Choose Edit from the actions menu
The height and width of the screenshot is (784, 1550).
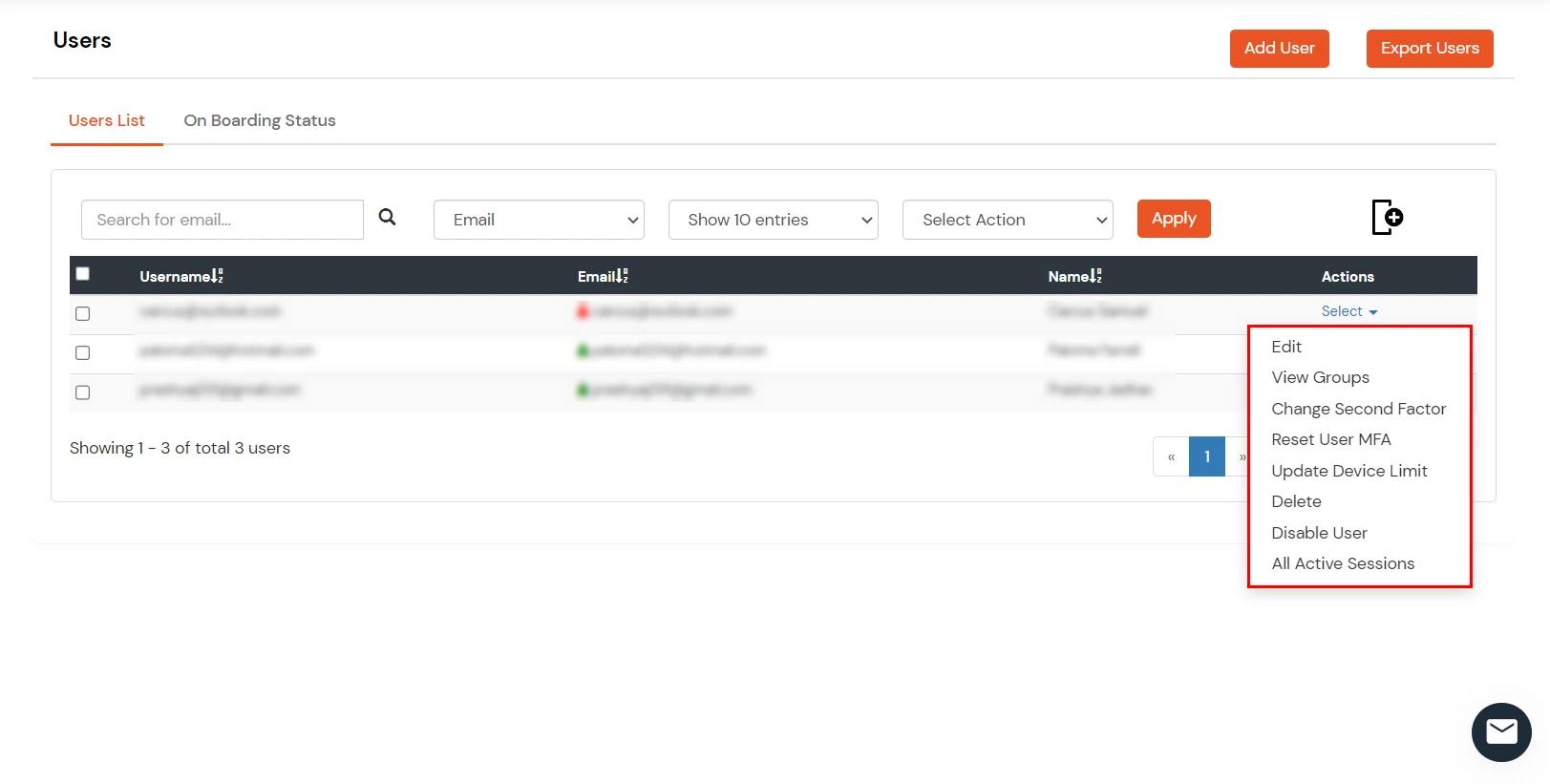coord(1286,347)
